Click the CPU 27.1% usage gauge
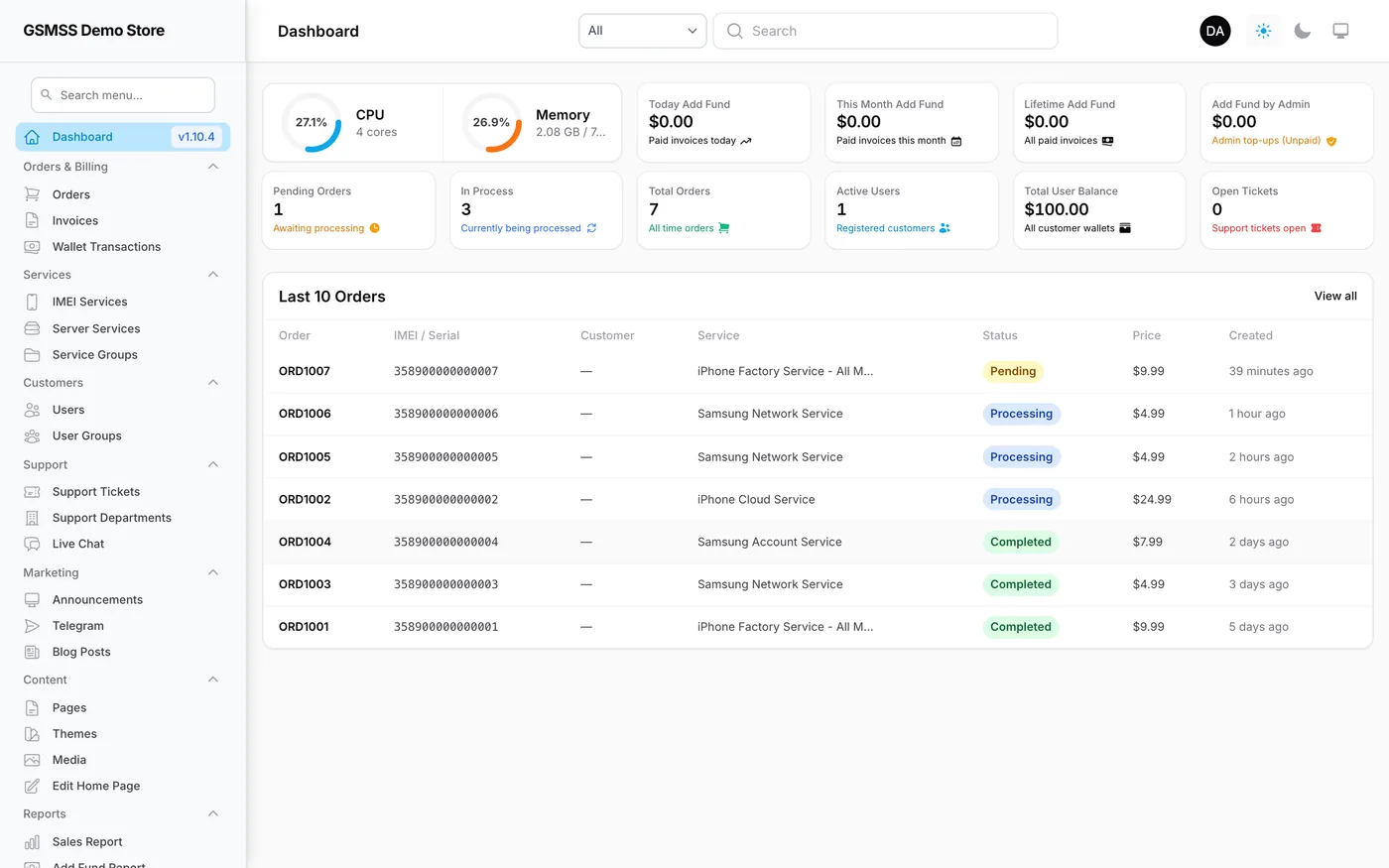The width and height of the screenshot is (1389, 868). tap(311, 122)
